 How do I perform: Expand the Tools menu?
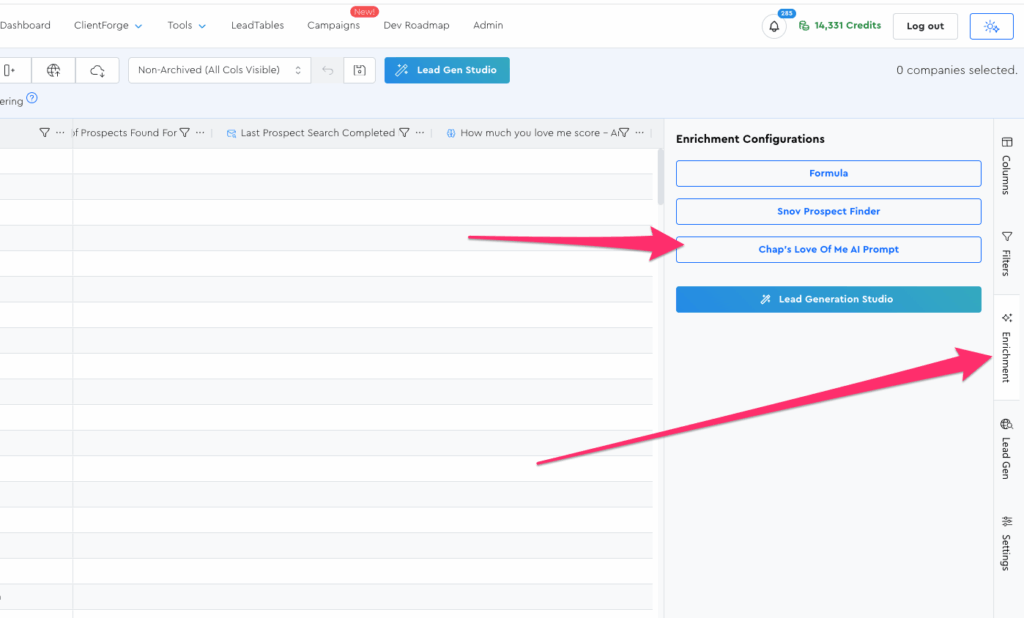(x=187, y=26)
